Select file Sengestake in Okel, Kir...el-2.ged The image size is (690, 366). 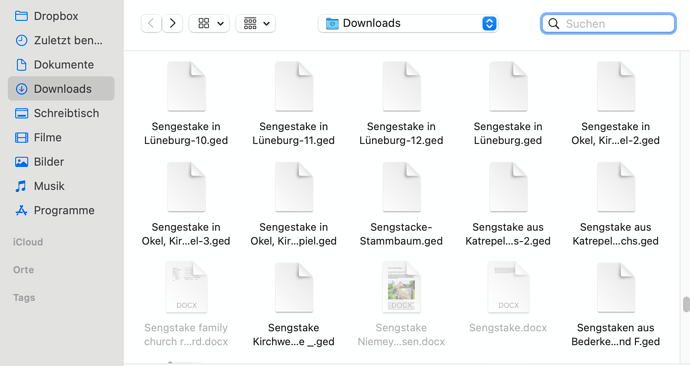click(x=616, y=104)
